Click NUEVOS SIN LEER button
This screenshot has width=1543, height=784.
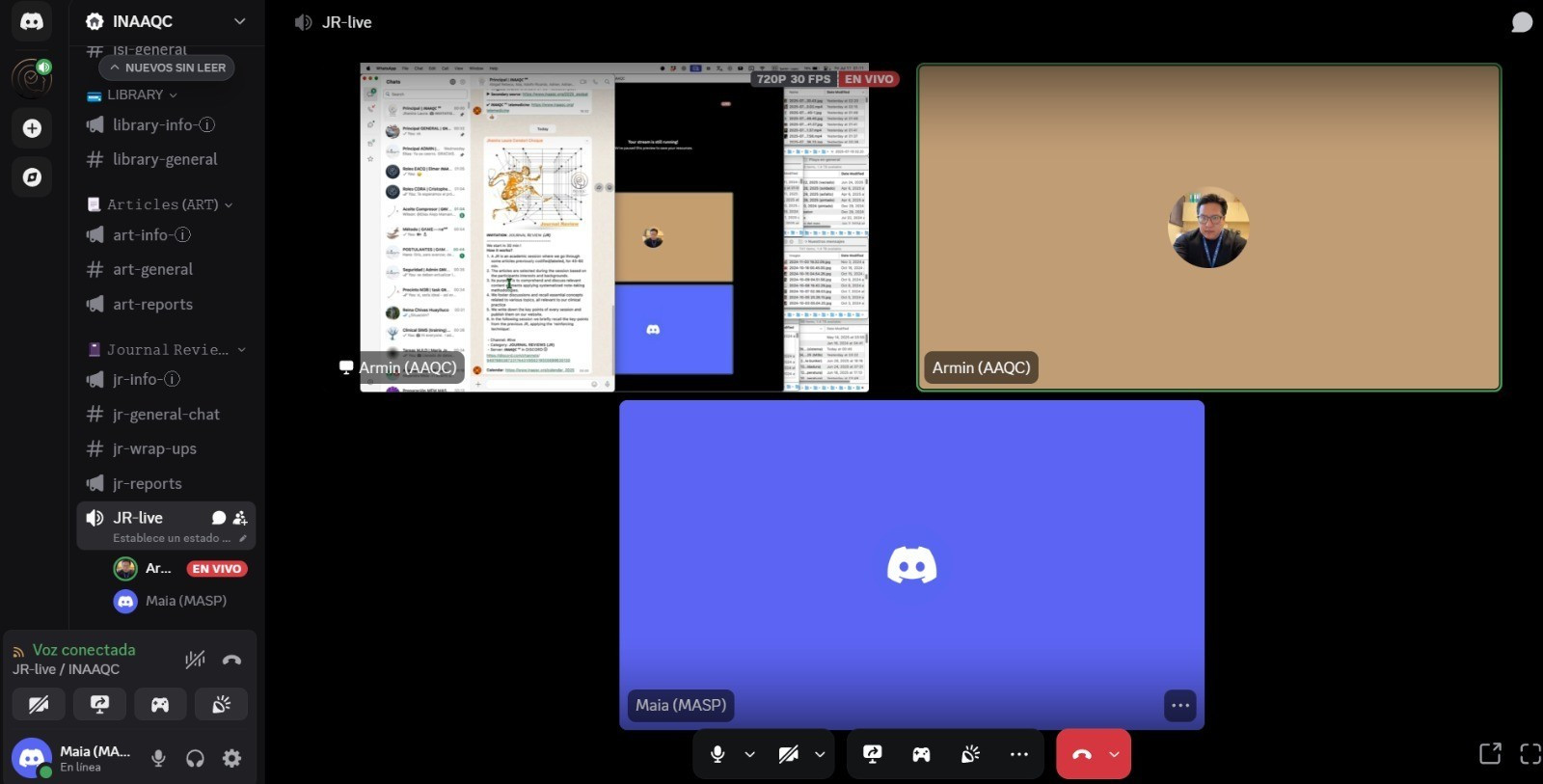(x=167, y=68)
